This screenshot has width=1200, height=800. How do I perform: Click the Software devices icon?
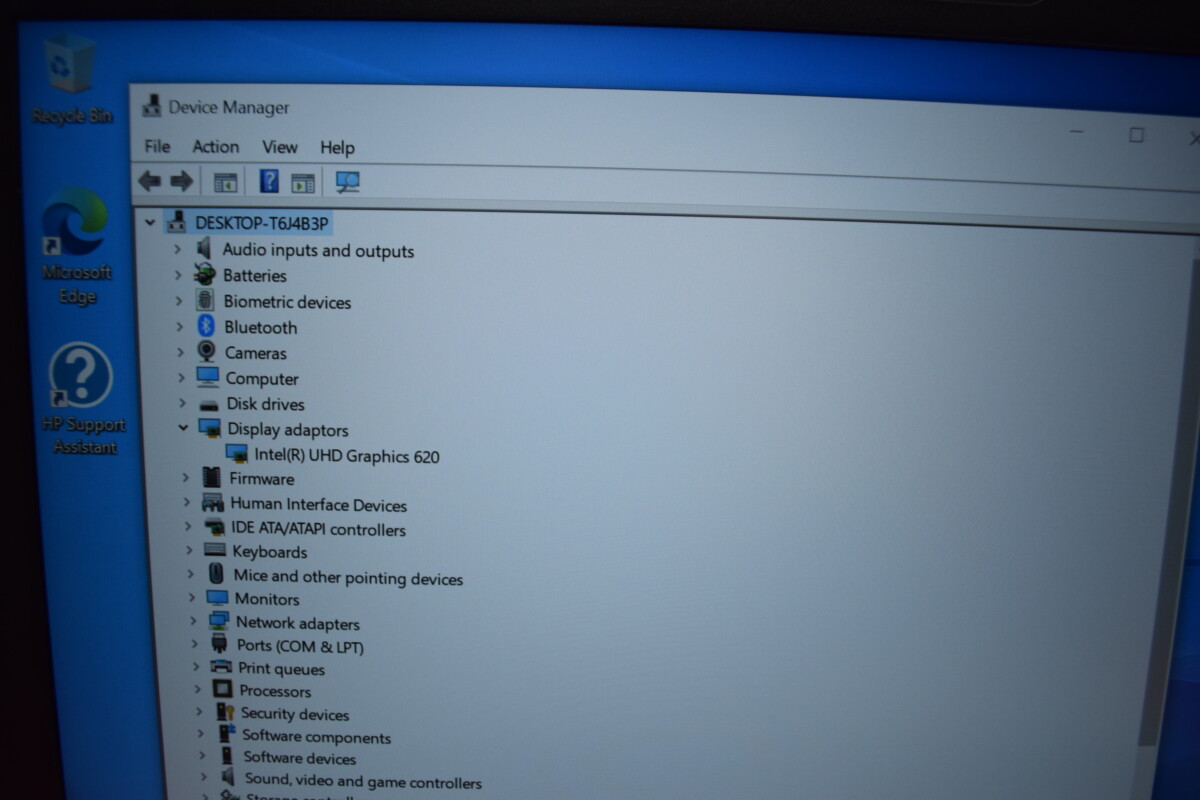[227, 757]
